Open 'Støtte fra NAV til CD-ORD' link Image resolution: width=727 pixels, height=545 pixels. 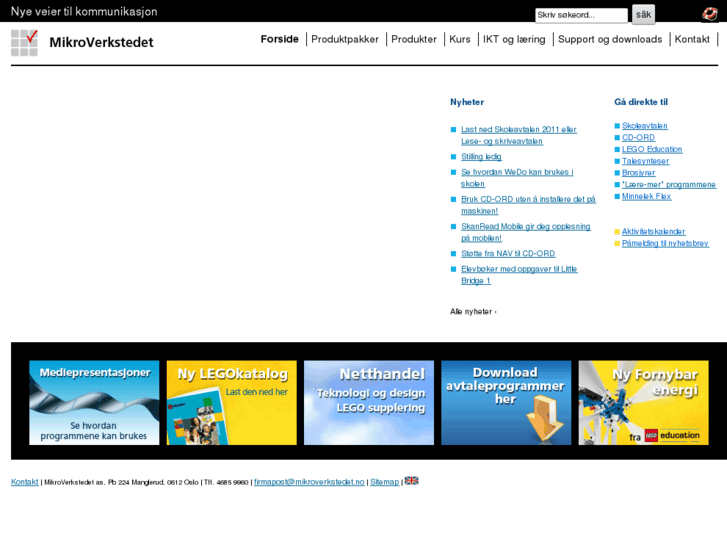pyautogui.click(x=508, y=253)
